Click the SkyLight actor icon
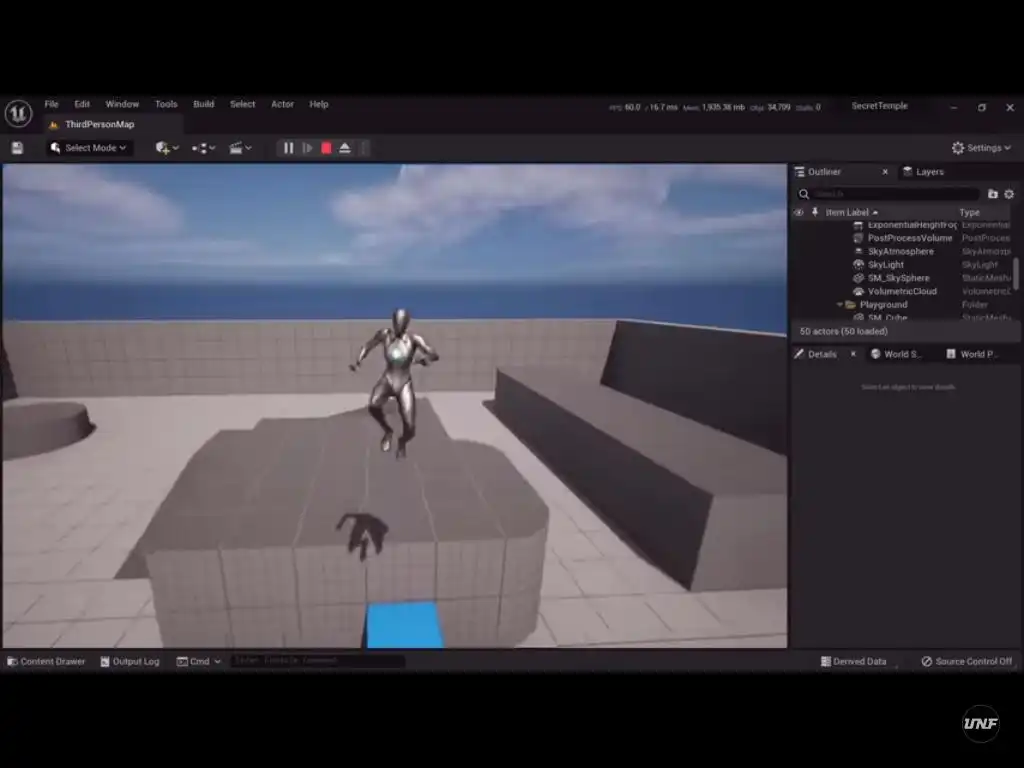 (858, 264)
